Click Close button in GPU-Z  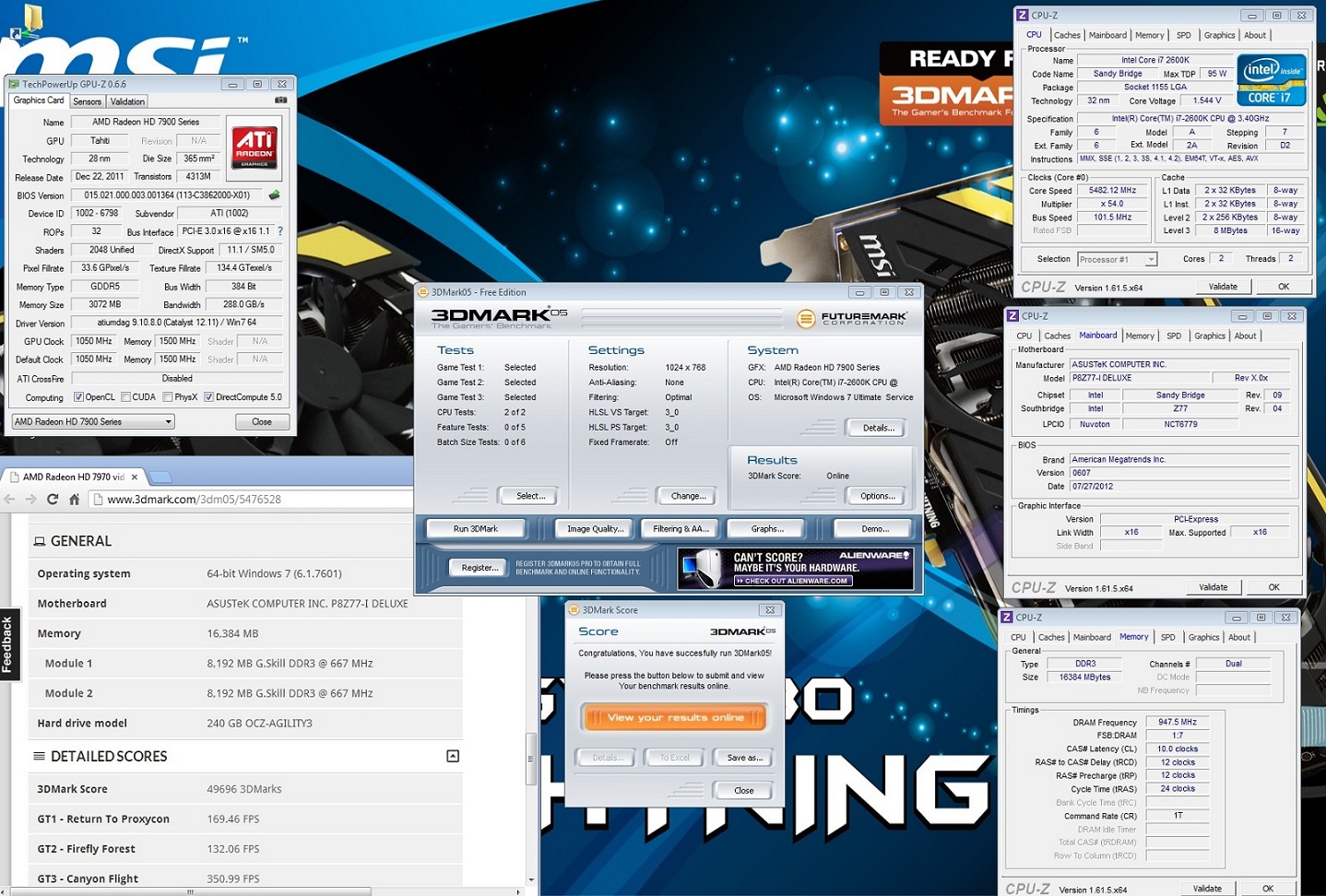coord(262,421)
